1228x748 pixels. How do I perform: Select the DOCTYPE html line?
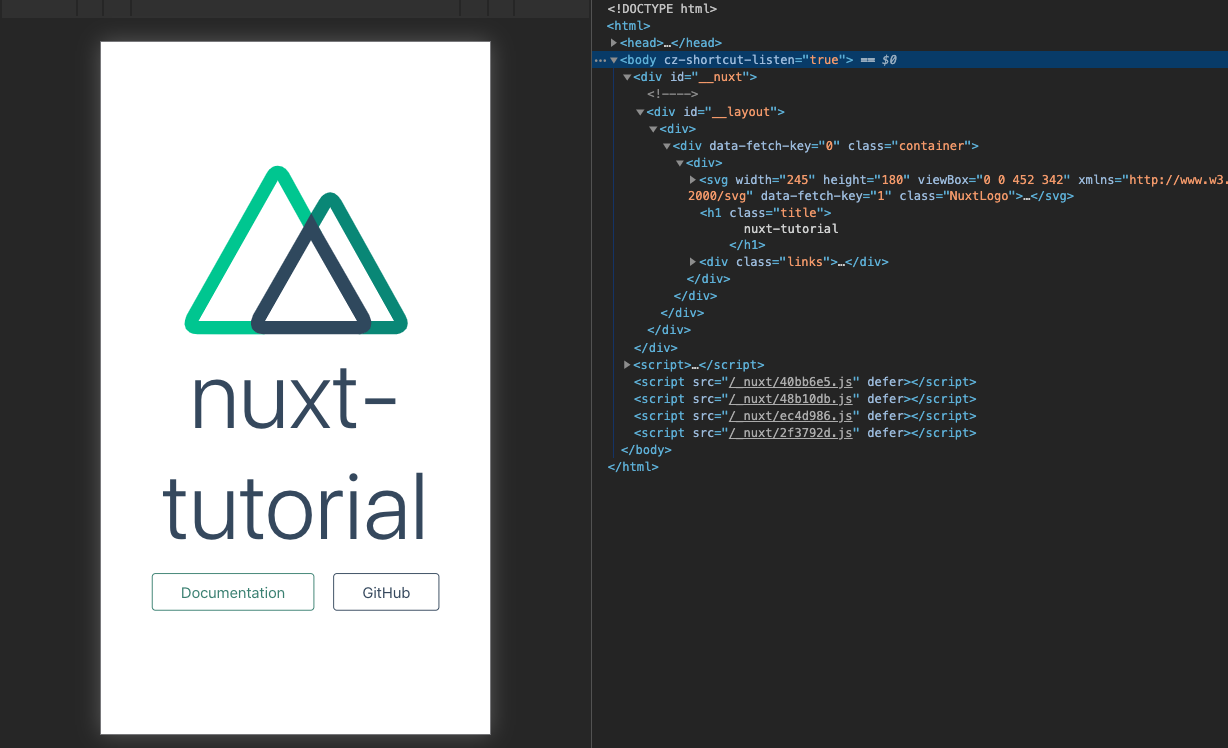pyautogui.click(x=662, y=9)
